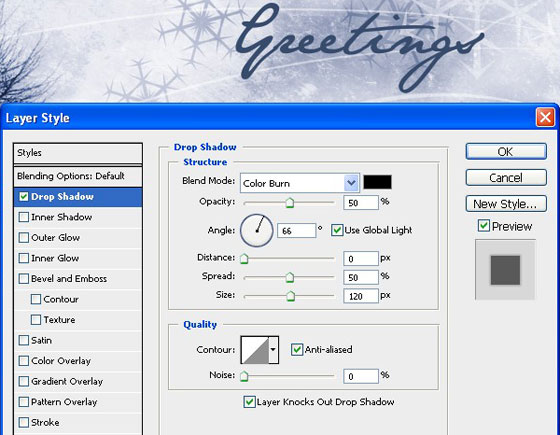Enable the Bevel and Emboss checkbox

(24, 279)
